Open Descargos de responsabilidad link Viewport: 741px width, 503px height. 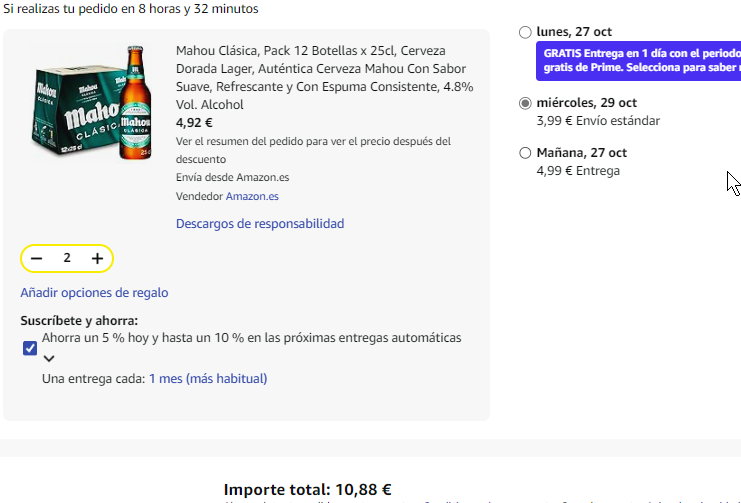[260, 224]
